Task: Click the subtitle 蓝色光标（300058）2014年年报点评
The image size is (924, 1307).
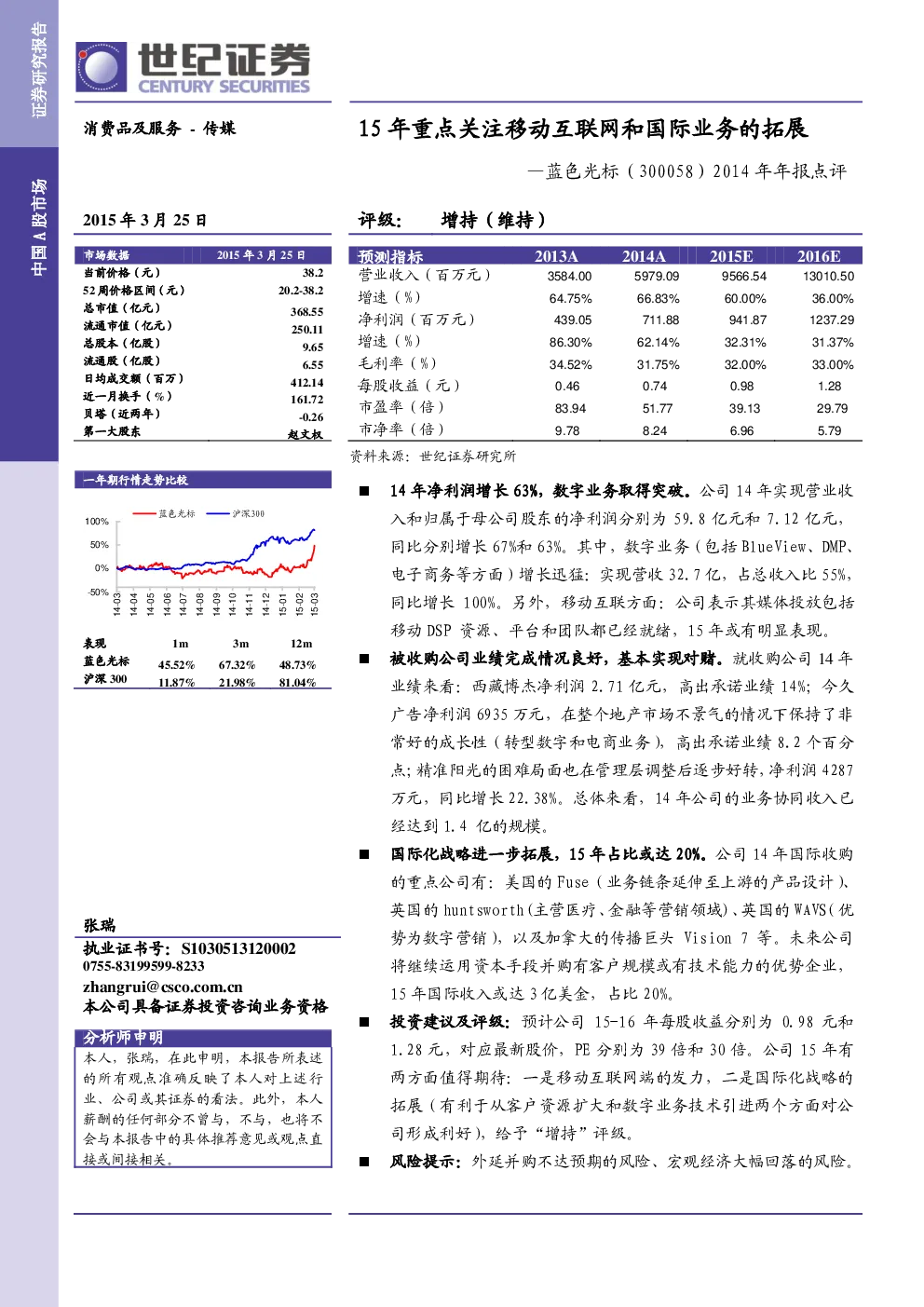Action: [686, 171]
